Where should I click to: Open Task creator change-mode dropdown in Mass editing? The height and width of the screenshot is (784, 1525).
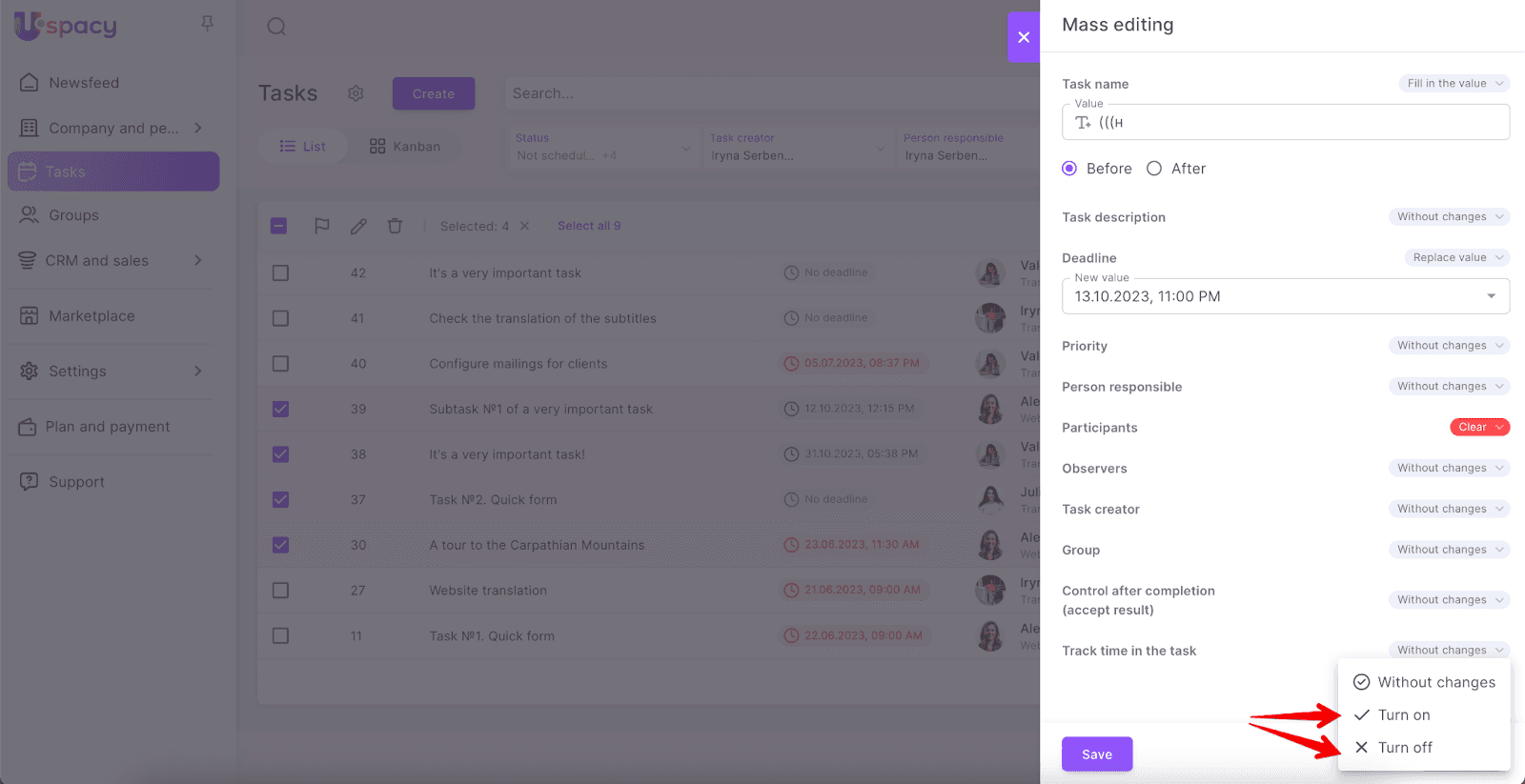pos(1449,509)
